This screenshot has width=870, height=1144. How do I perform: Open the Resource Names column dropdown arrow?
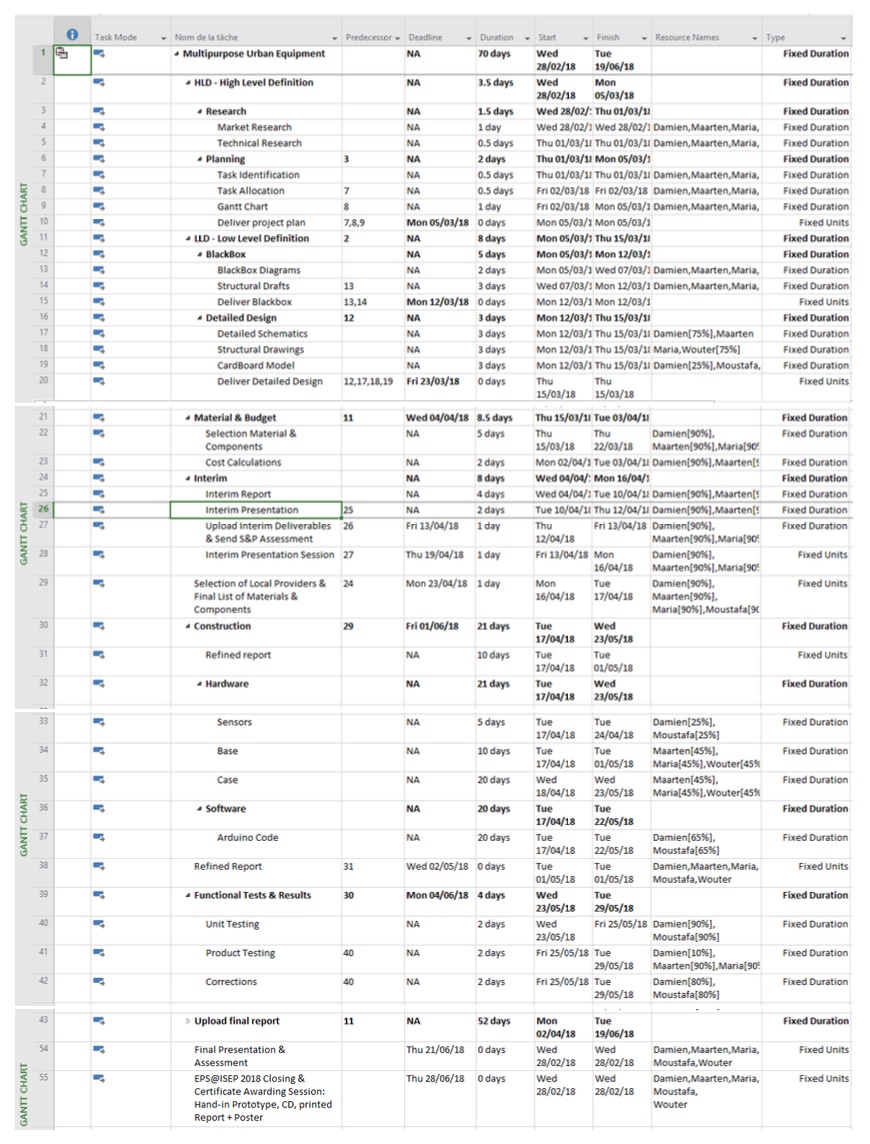753,37
